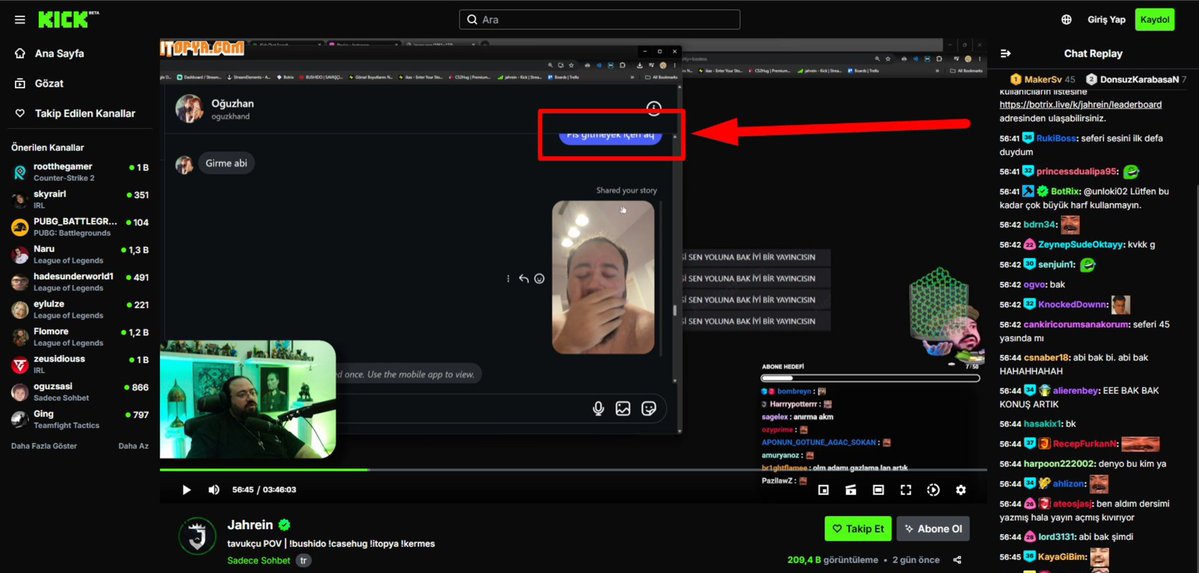Viewport: 1199px width, 573px height.
Task: Click RecepFurkanN username in chat
Action: click(x=1085, y=444)
